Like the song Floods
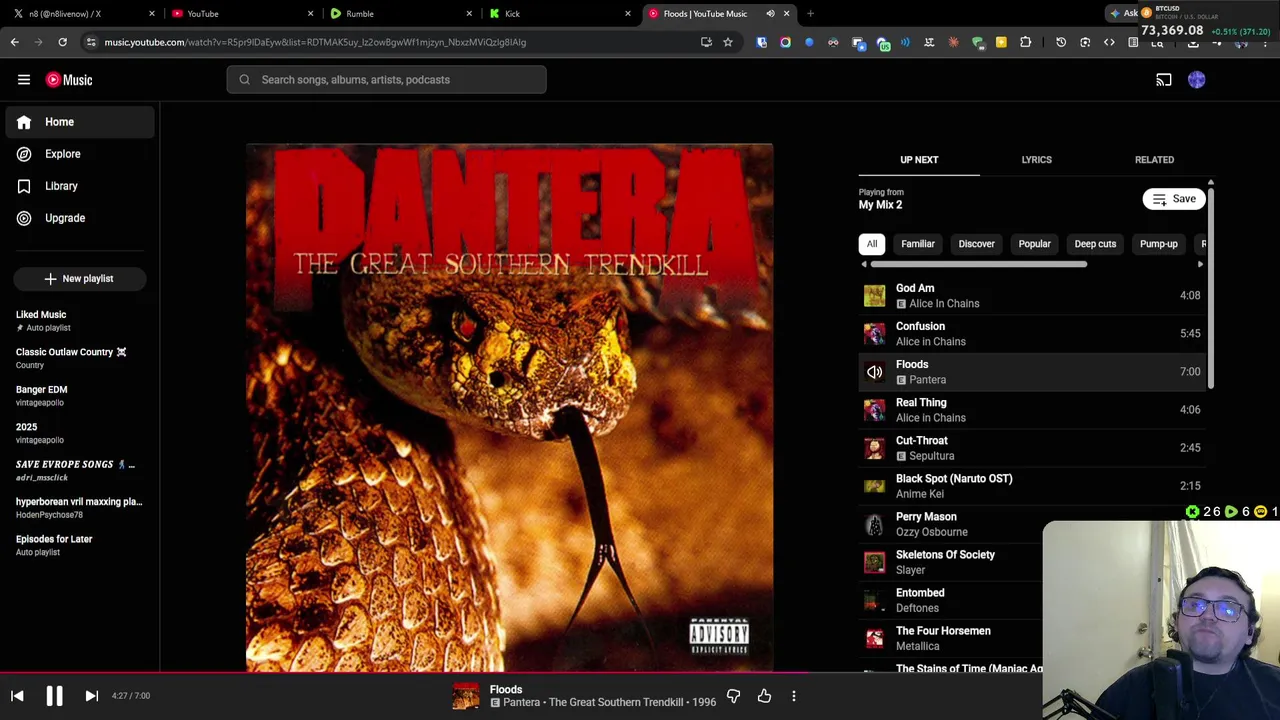 tap(764, 696)
